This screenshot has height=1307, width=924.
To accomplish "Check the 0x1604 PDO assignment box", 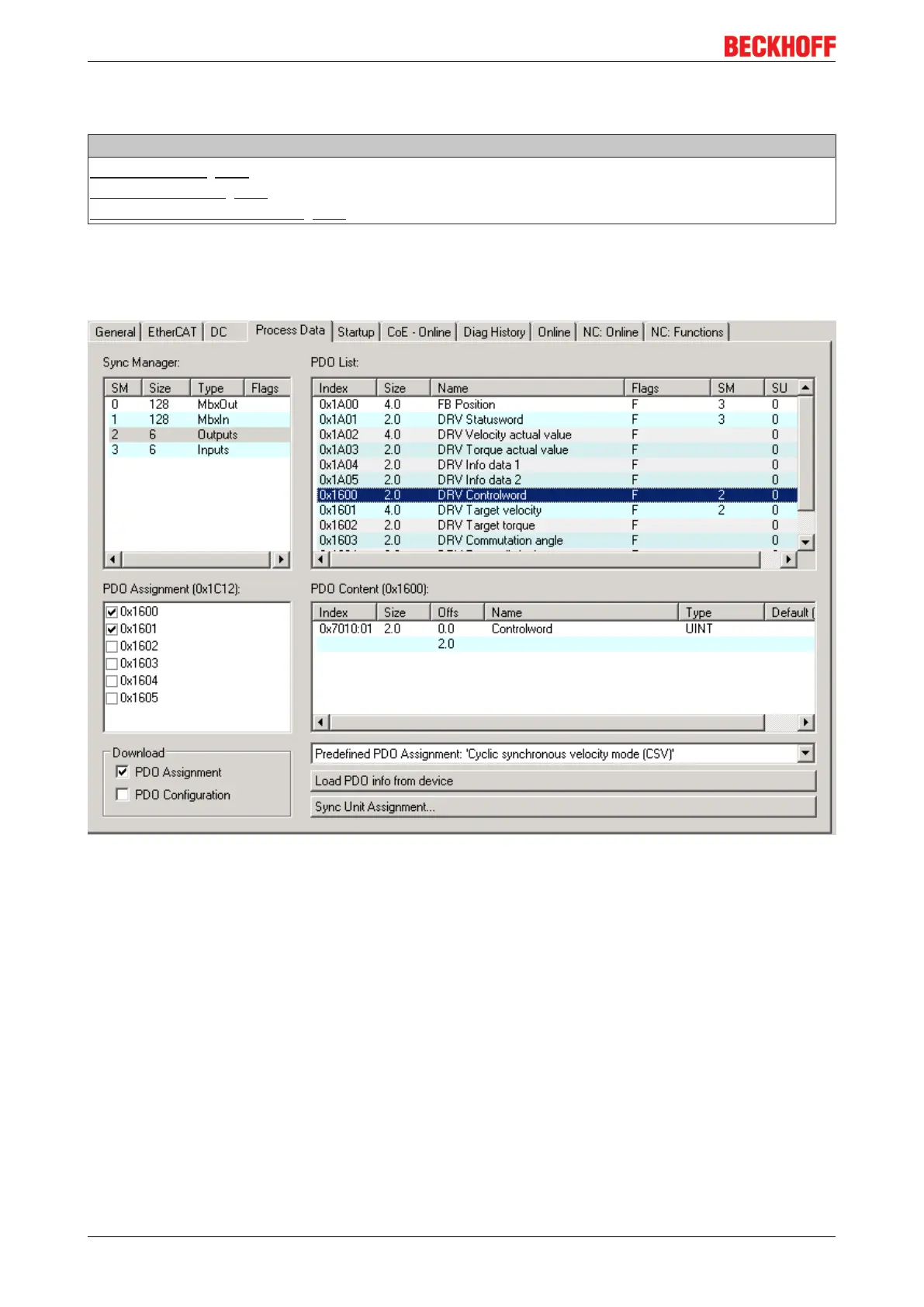I will pos(112,681).
